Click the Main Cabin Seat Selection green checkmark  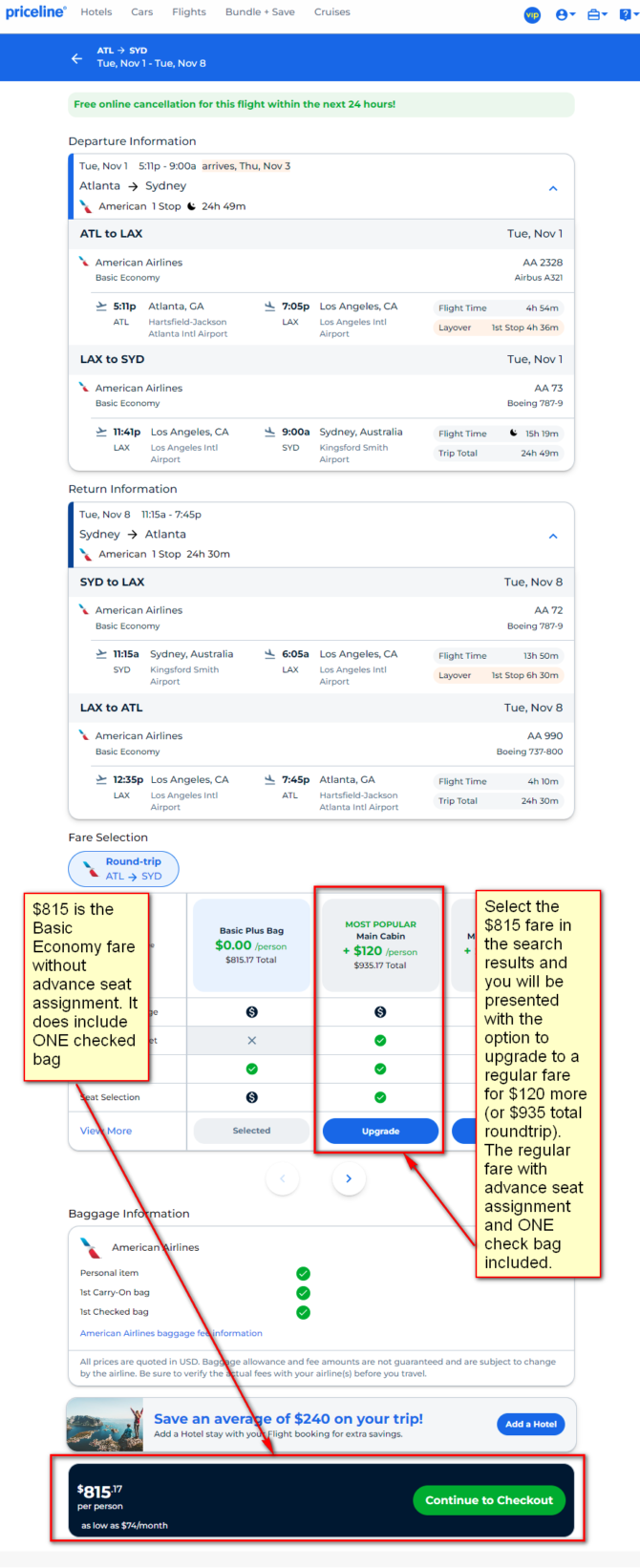coord(380,1097)
